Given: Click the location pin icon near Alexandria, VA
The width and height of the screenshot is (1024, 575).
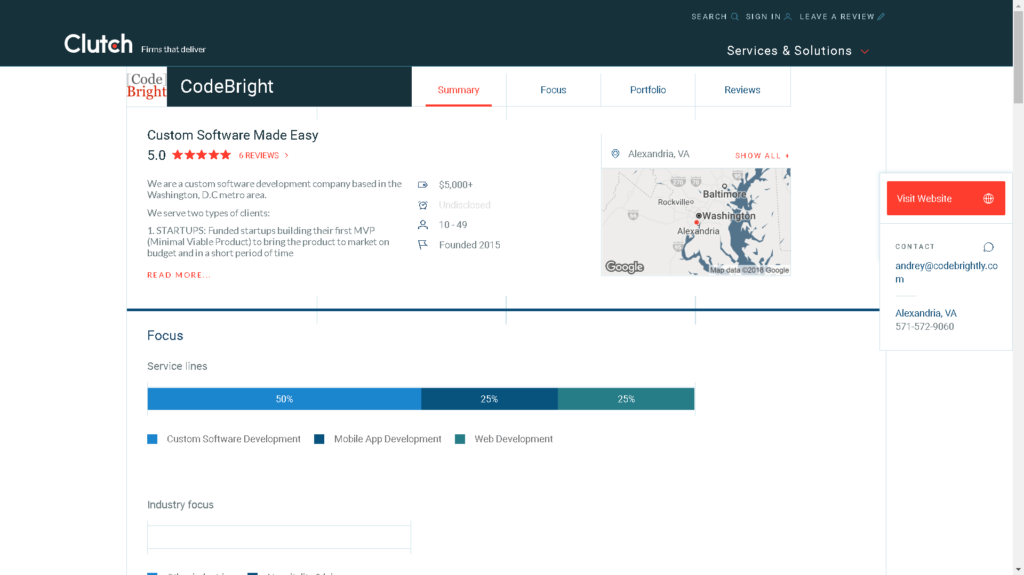Looking at the screenshot, I should click(x=616, y=154).
